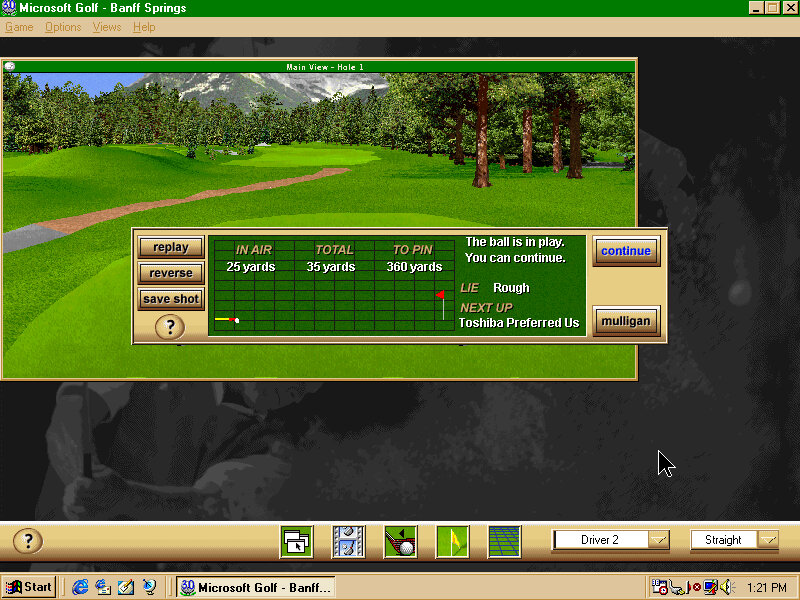
Task: Click the volume speaker tray icon
Action: point(727,587)
